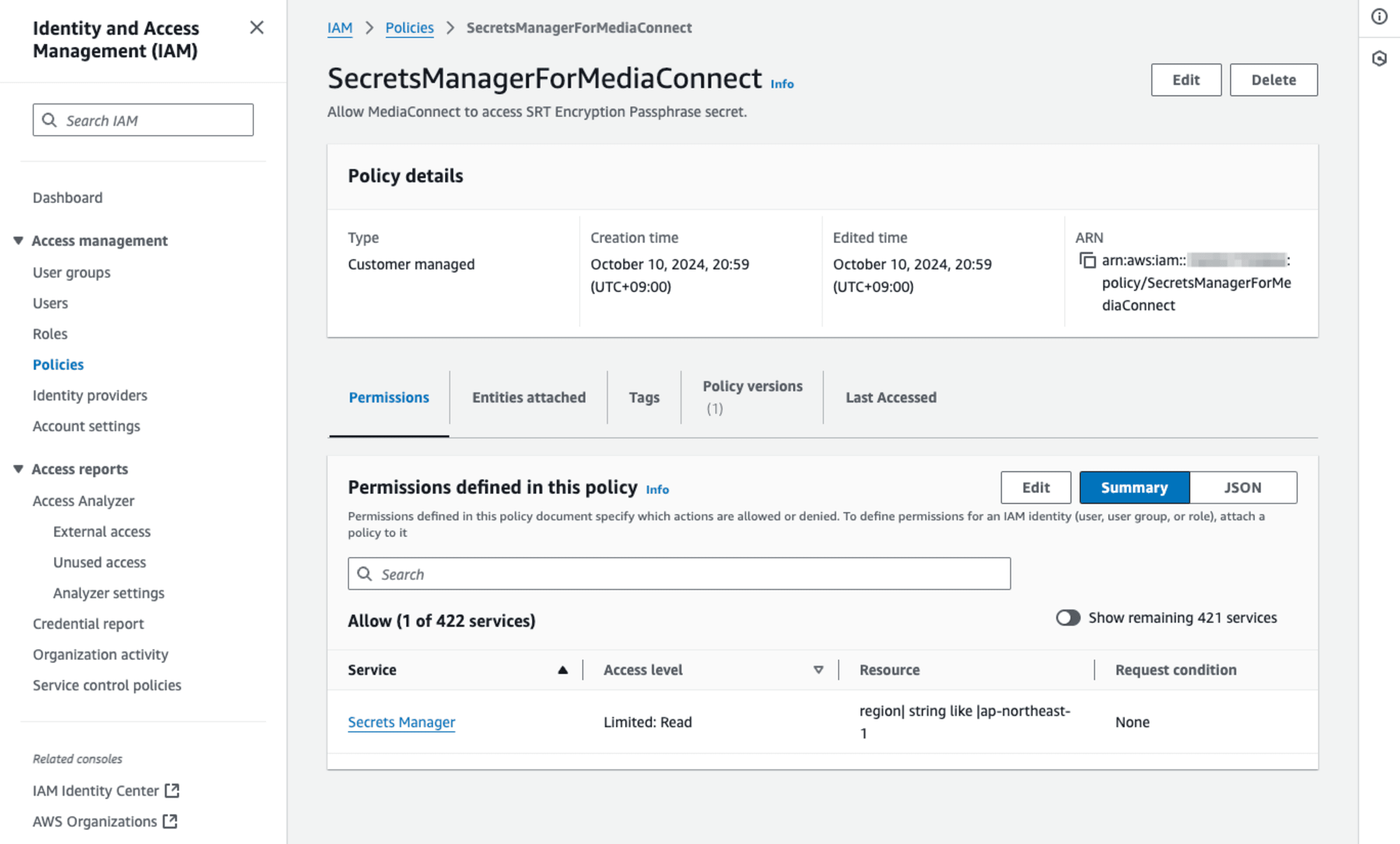This screenshot has height=844, width=1400.
Task: Open IAM Identity Center related console
Action: [96, 790]
